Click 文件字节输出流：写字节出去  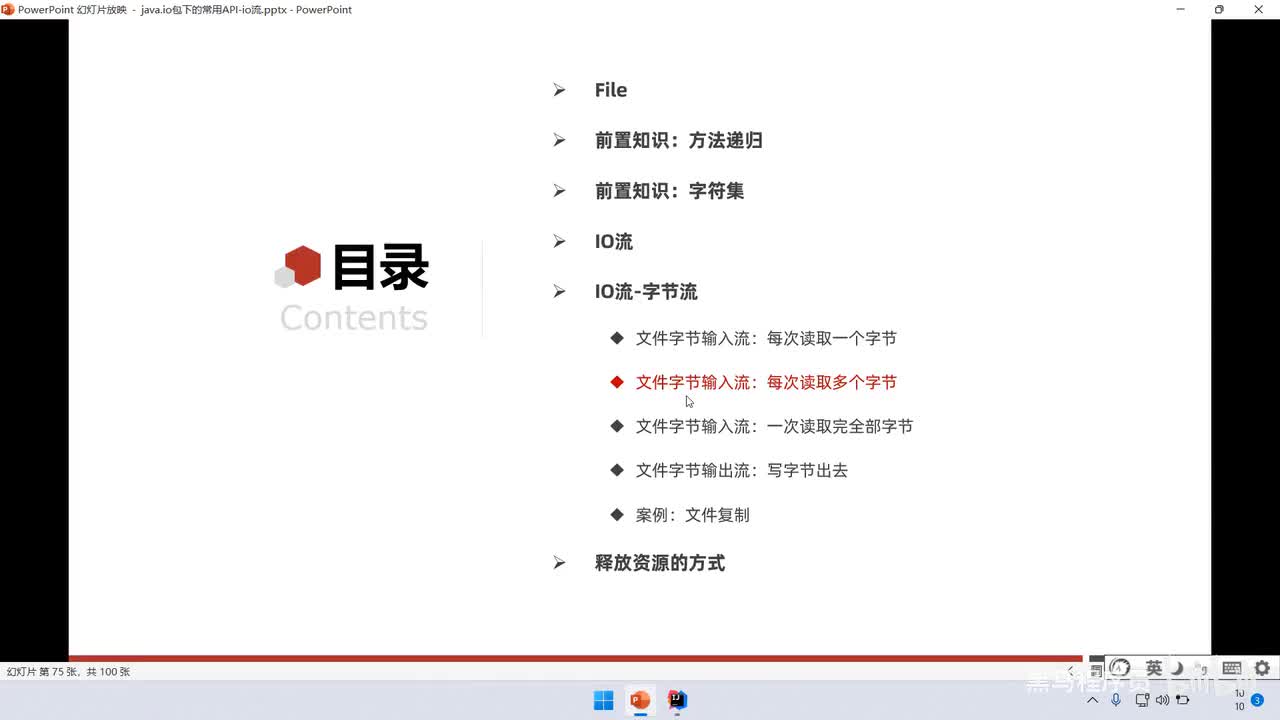(742, 470)
